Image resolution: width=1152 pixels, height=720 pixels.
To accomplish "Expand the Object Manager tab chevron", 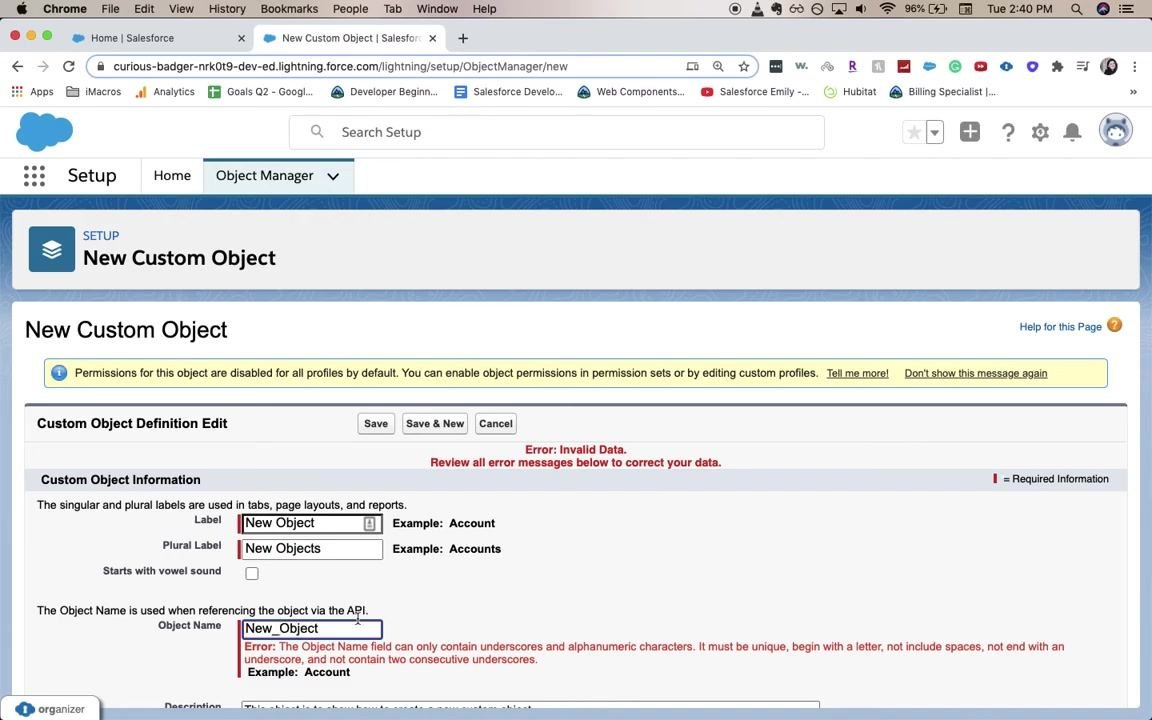I will click(333, 176).
